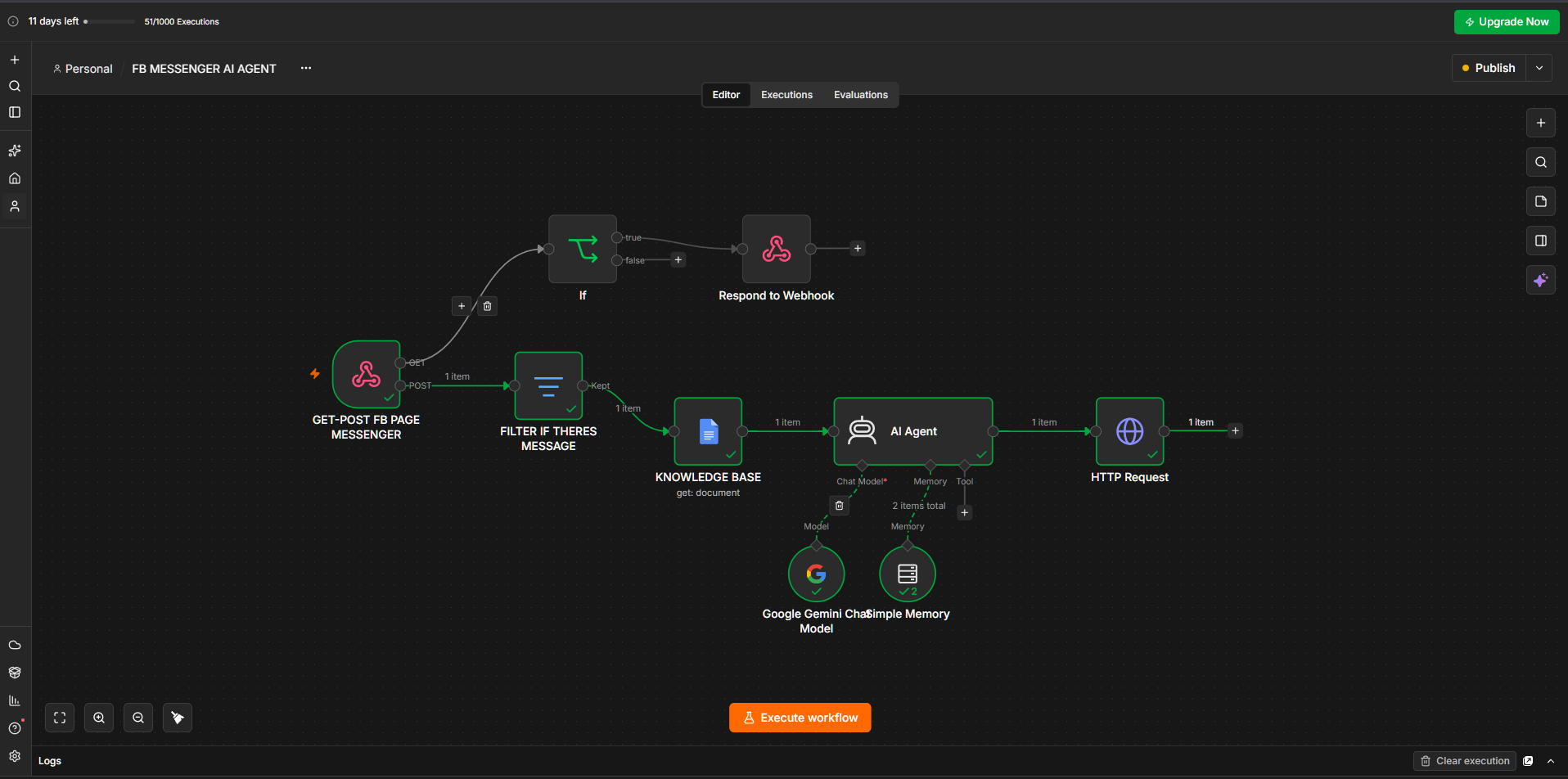Switch to the Executions tab
Screen dimensions: 1568x779
pos(786,95)
